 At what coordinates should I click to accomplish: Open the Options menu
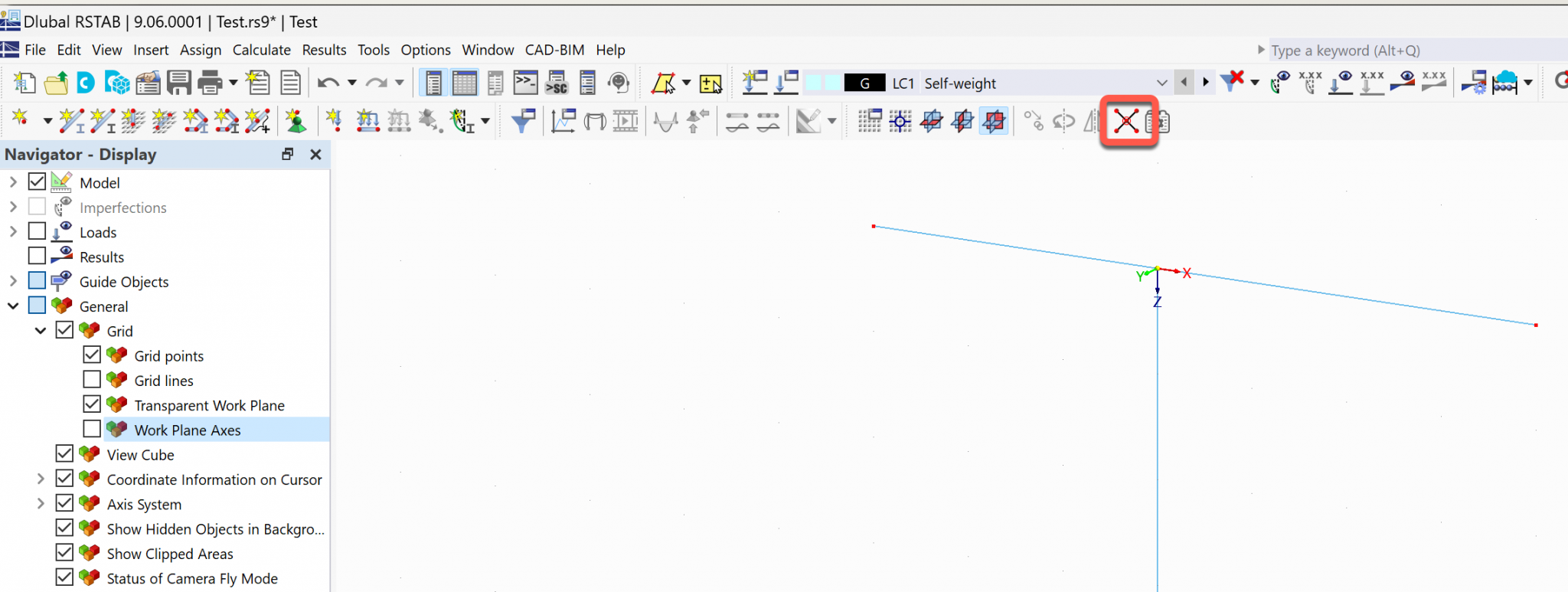point(426,50)
